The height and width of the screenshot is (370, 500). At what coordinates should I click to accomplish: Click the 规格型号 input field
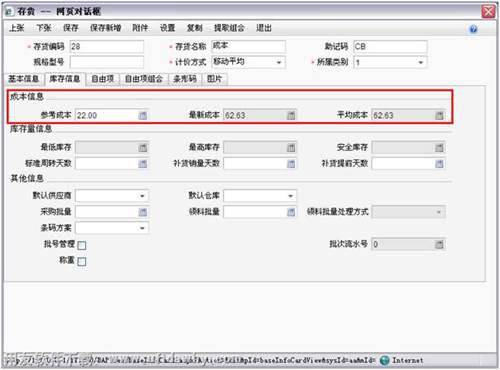point(107,62)
